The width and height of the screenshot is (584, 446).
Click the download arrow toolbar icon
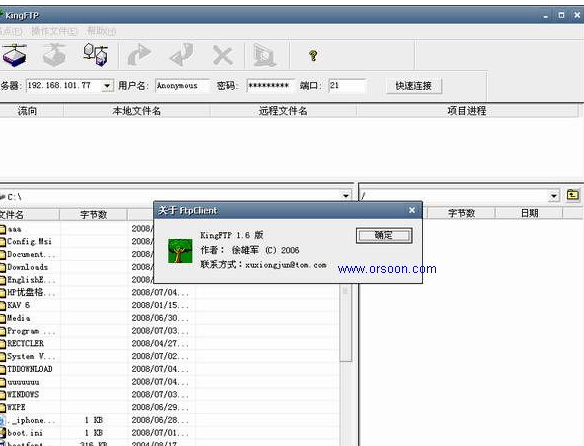182,55
